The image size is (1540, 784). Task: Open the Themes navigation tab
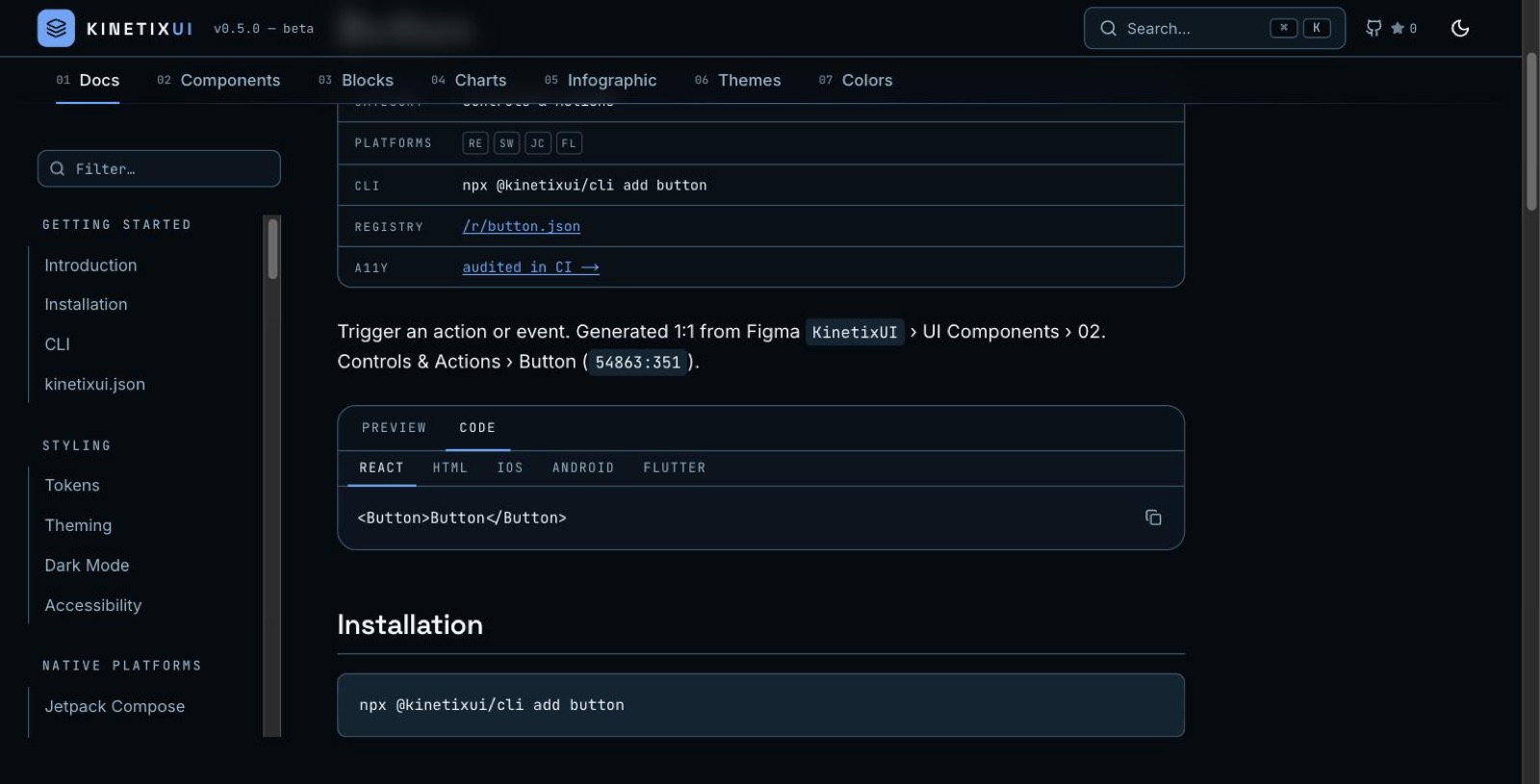click(x=738, y=80)
